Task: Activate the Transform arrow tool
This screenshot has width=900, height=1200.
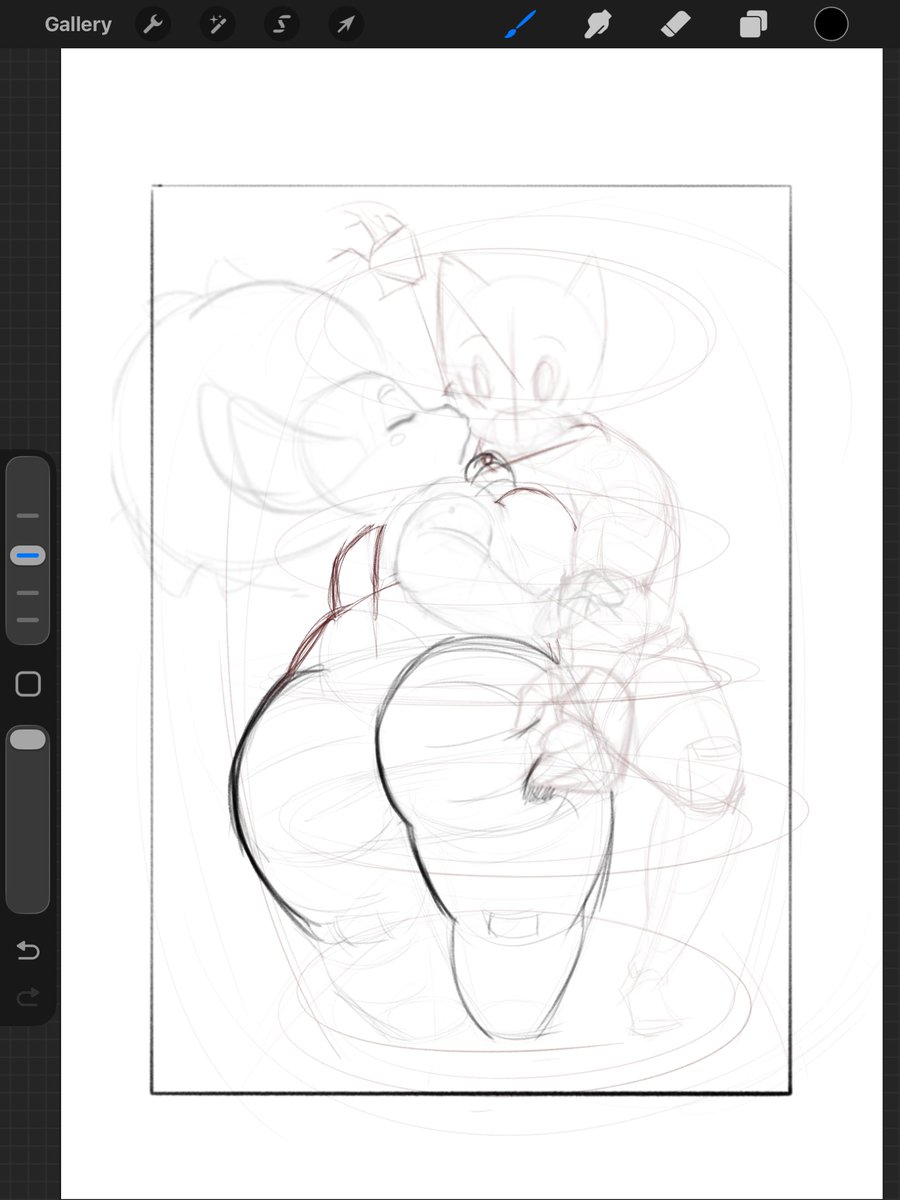Action: coord(346,25)
